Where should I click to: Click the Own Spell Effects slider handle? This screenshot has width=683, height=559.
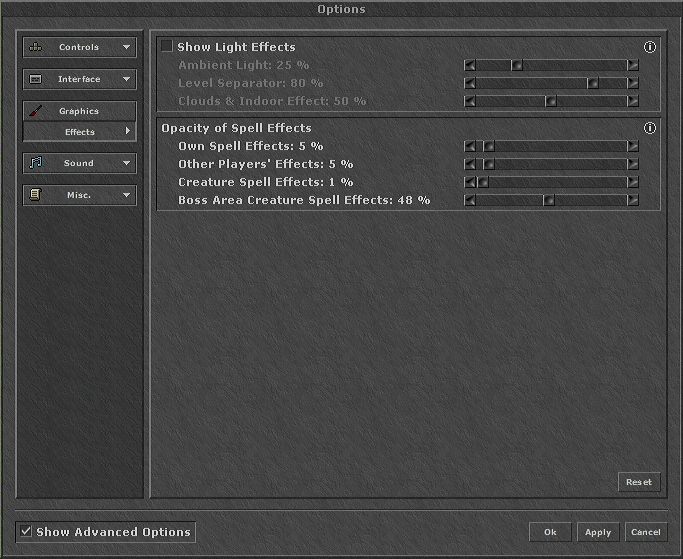tap(489, 146)
